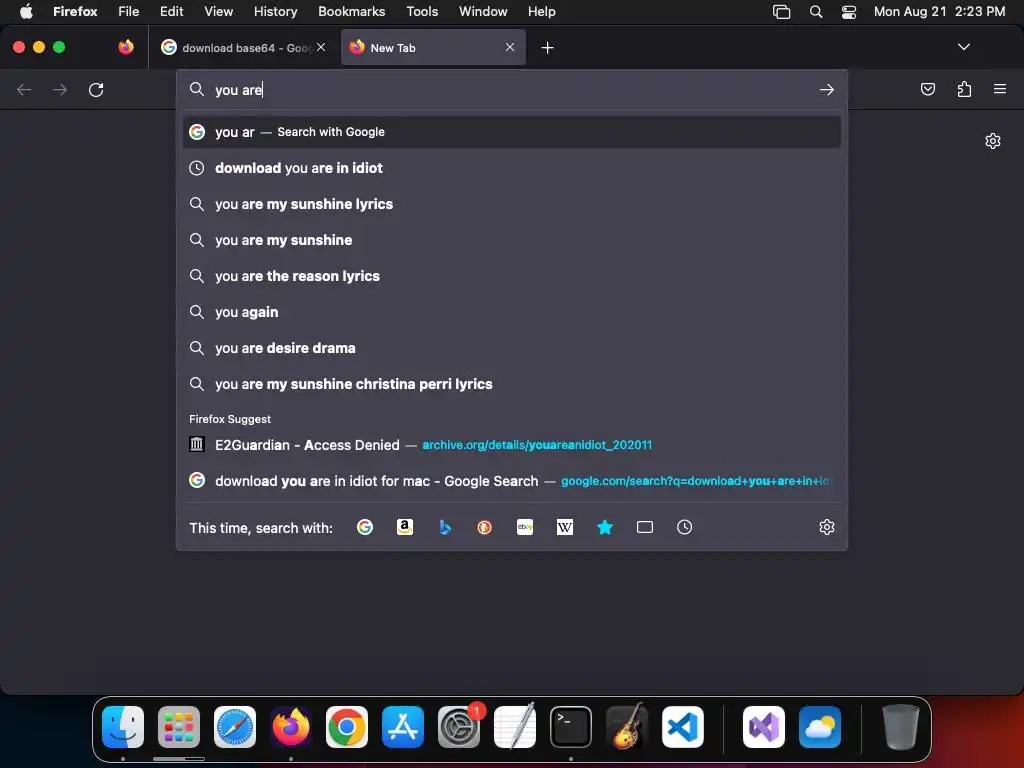Click the Go arrow in address bar
Image resolution: width=1024 pixels, height=768 pixels.
click(x=827, y=89)
